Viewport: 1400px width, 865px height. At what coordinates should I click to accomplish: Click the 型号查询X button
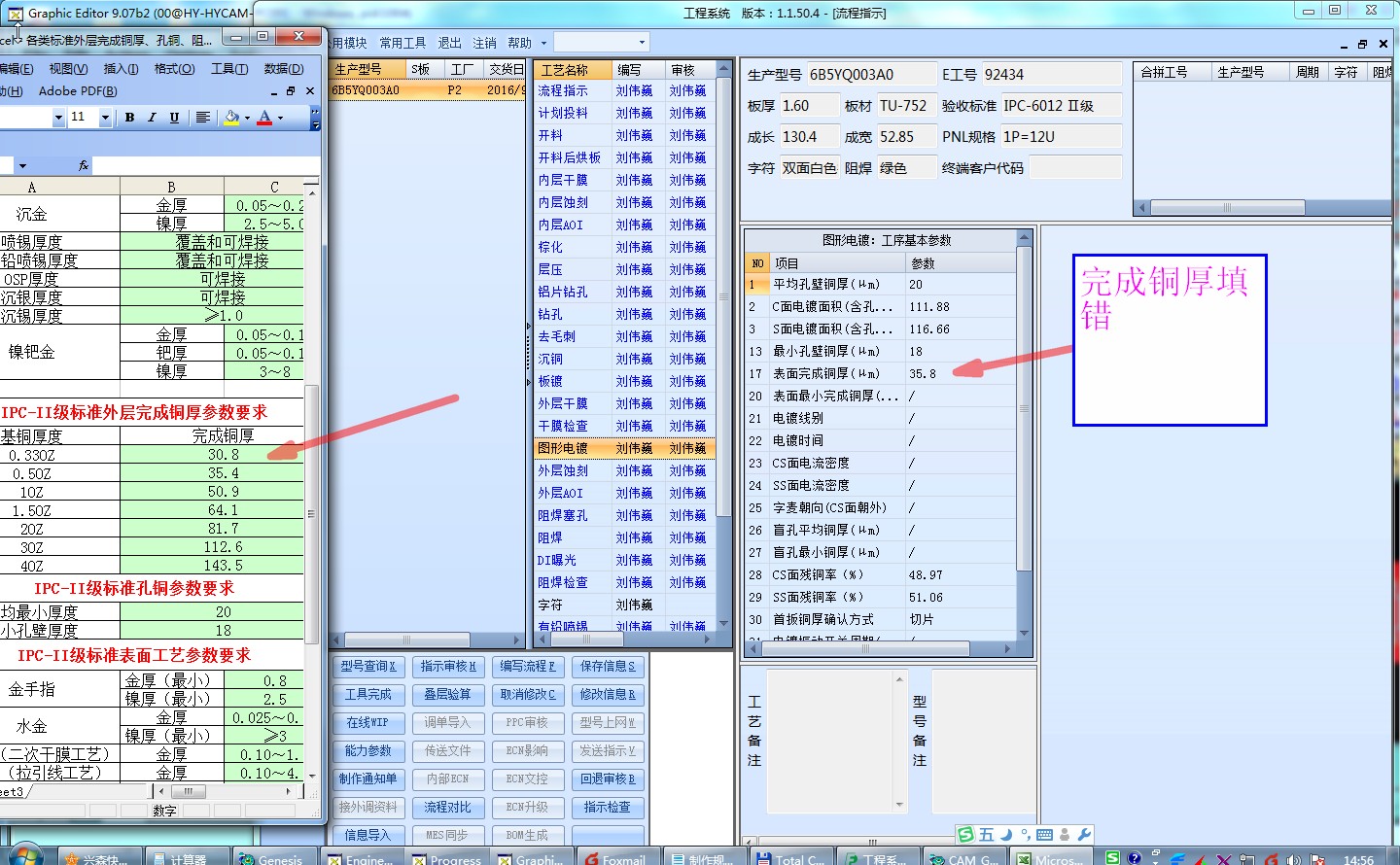pos(368,667)
